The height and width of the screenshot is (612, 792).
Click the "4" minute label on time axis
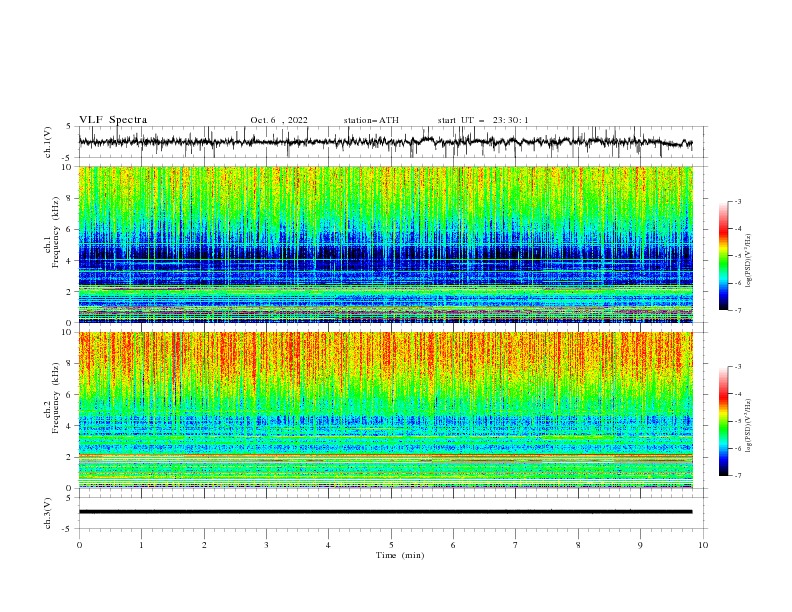[x=328, y=545]
